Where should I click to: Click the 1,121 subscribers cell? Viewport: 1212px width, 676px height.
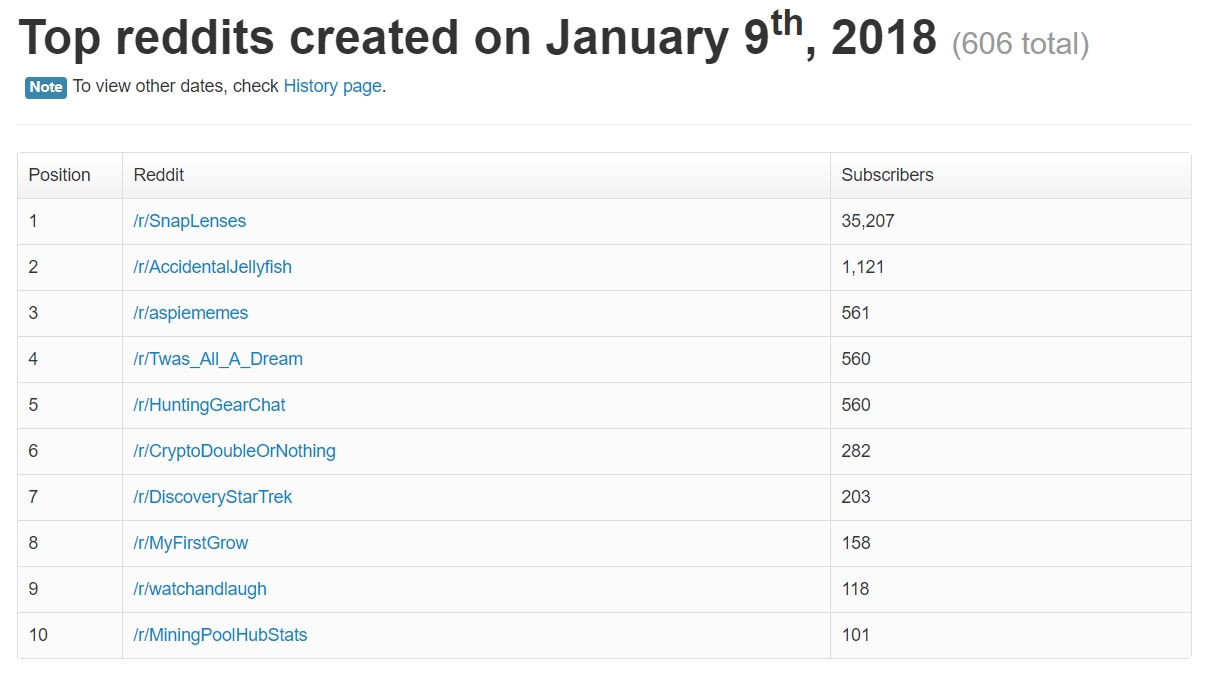click(1011, 267)
